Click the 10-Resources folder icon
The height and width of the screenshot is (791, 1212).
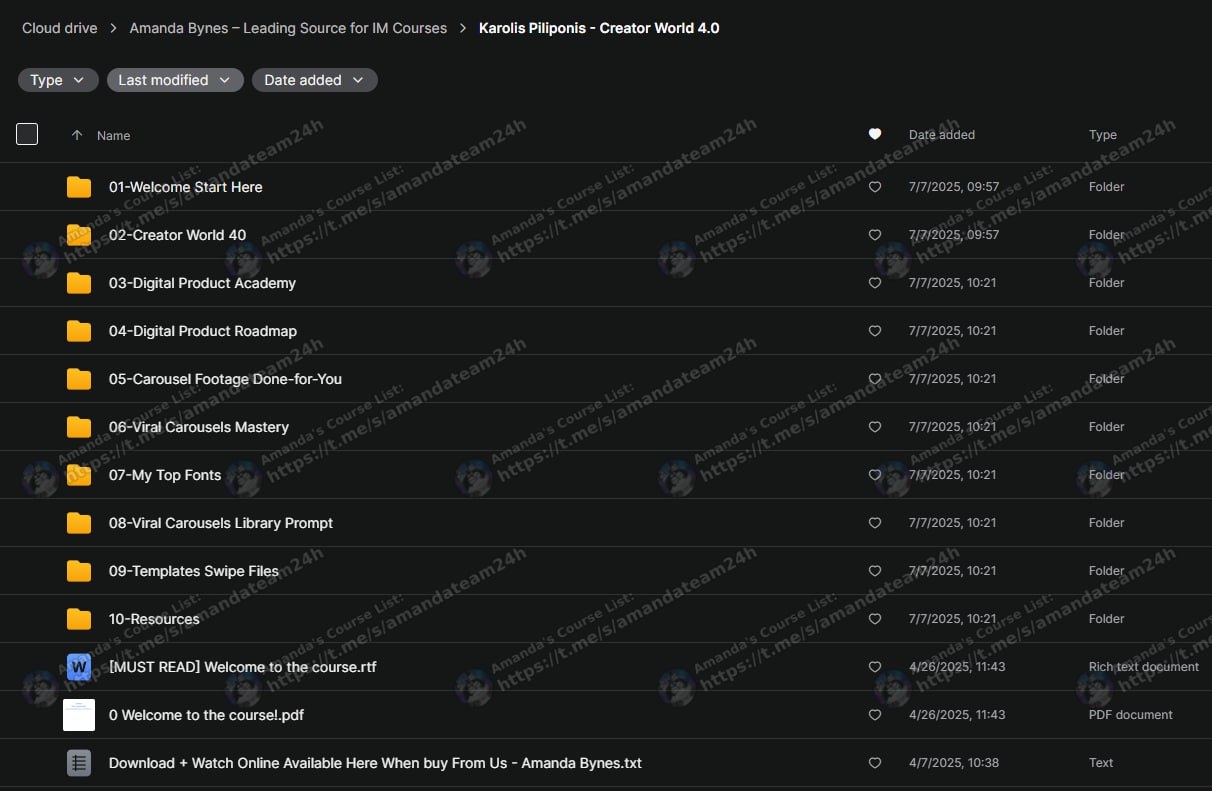79,619
